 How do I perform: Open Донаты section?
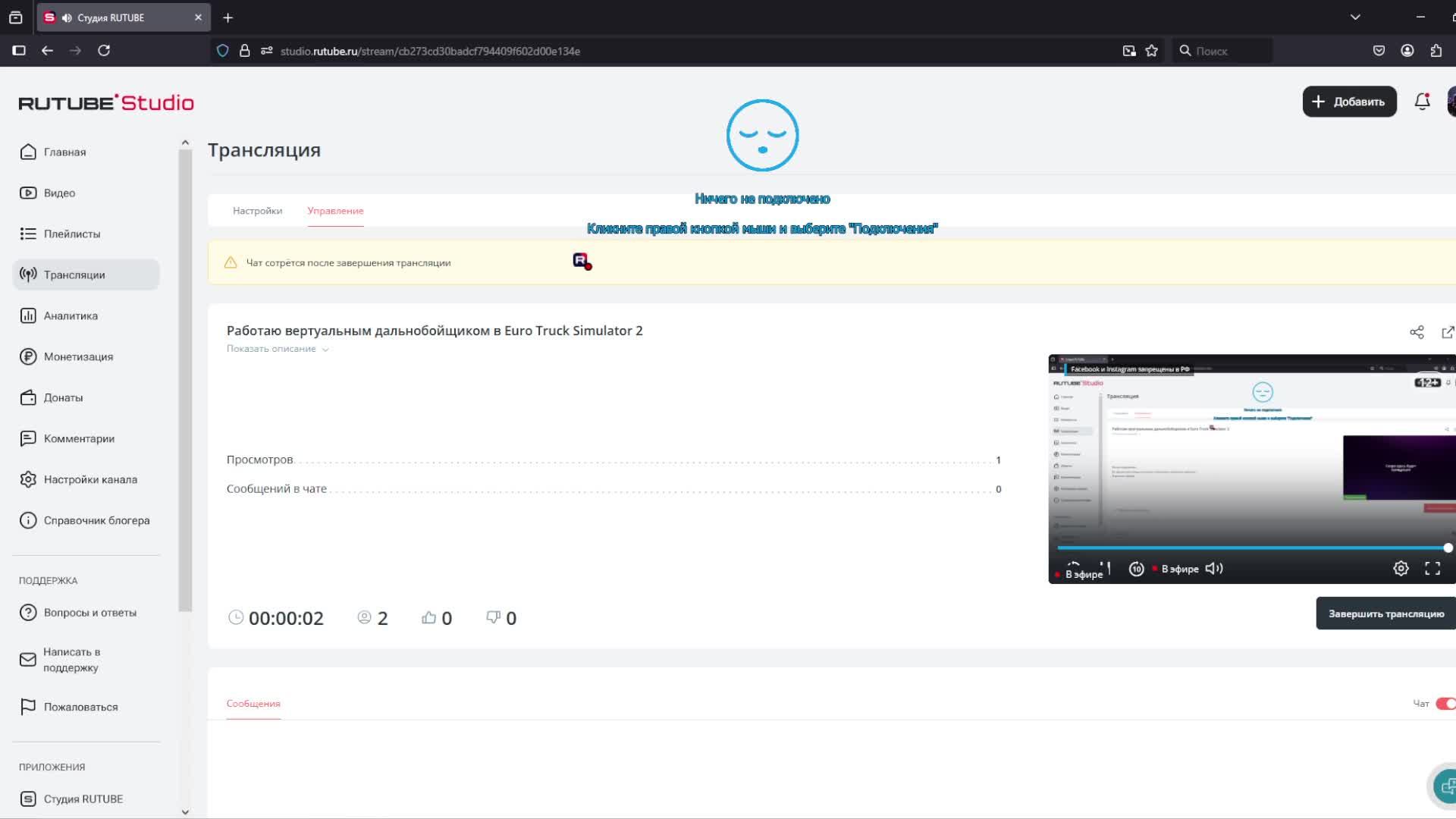(x=86, y=397)
